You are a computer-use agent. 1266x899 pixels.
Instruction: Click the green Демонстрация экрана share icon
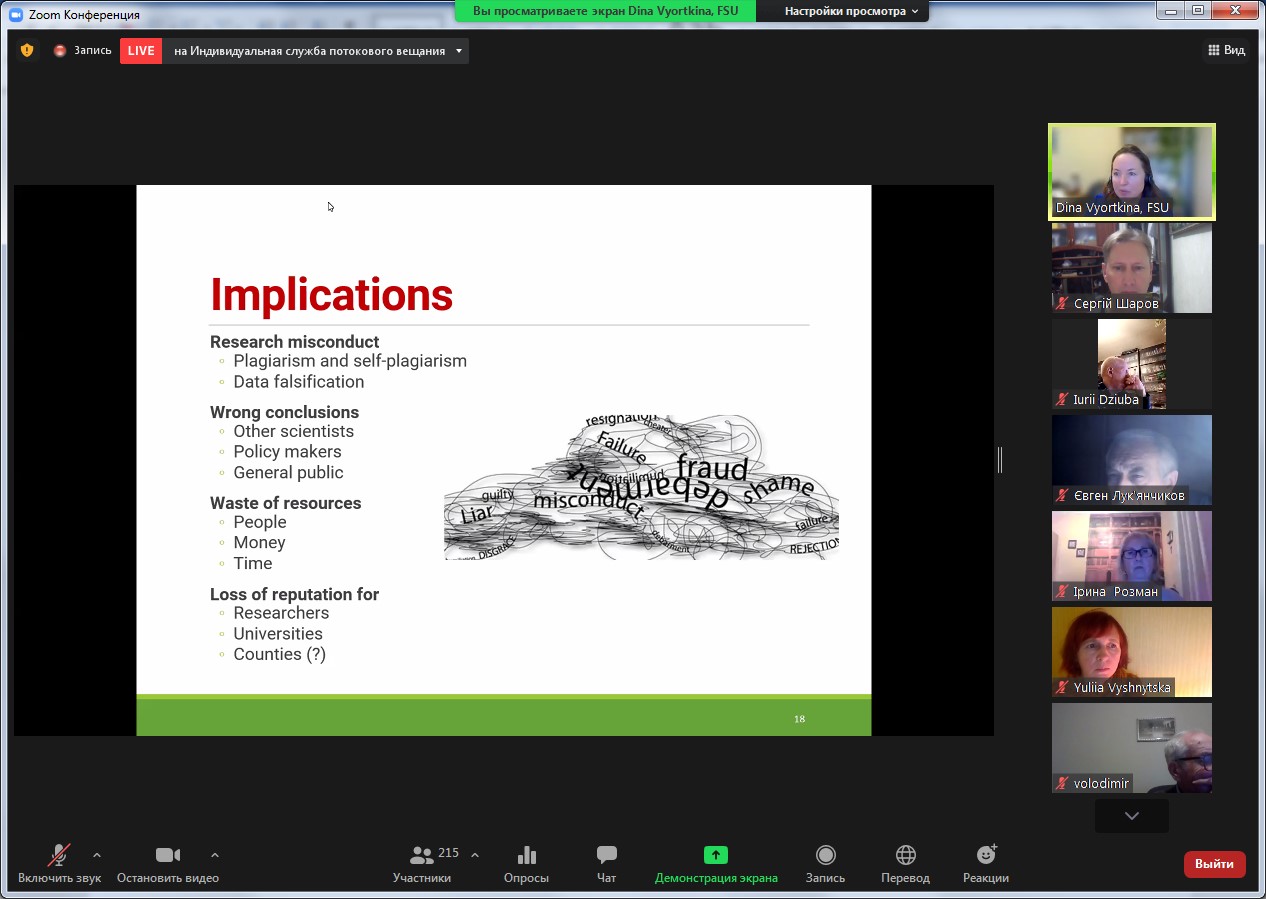715,855
